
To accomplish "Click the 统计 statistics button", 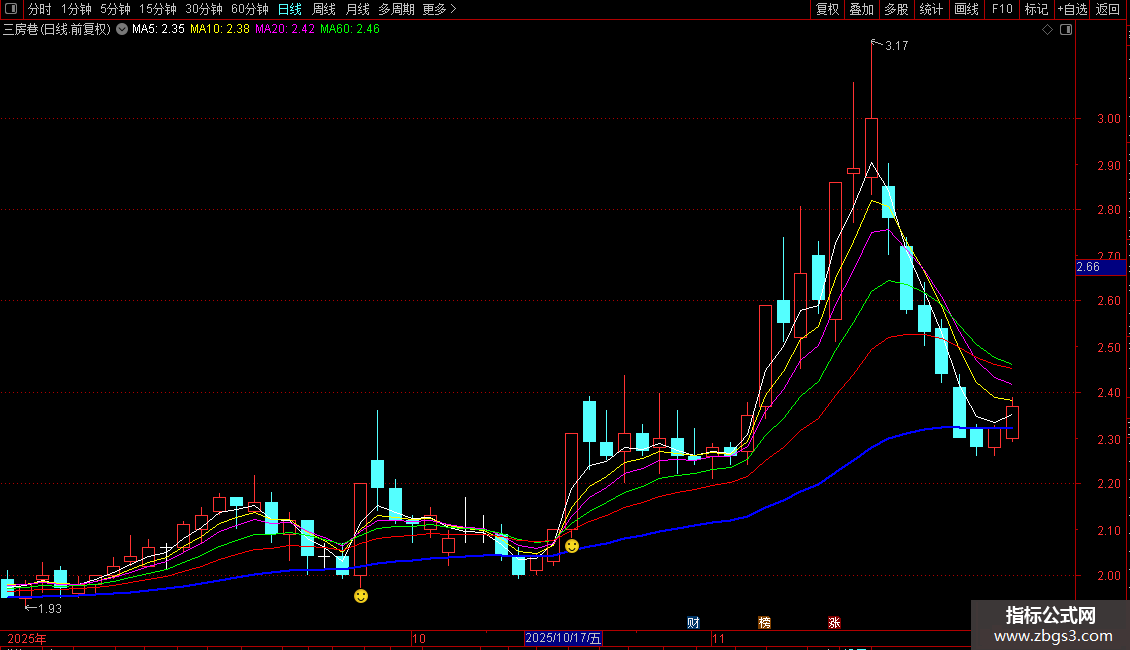I will 931,9.
